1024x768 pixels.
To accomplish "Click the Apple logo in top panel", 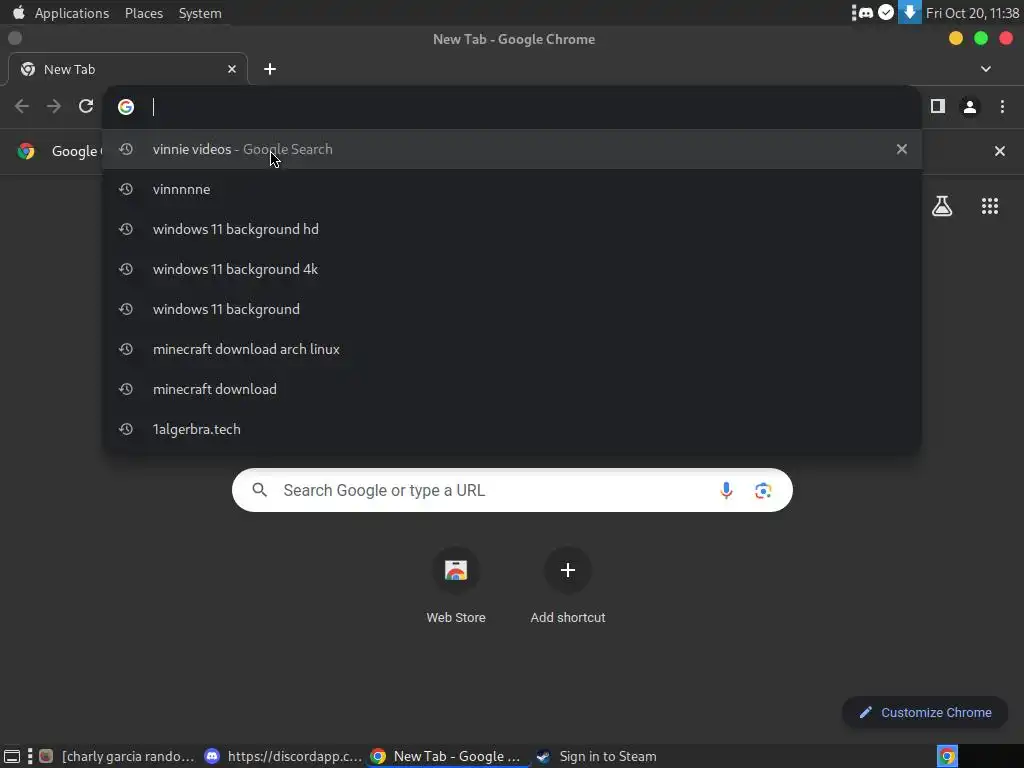I will pos(18,12).
